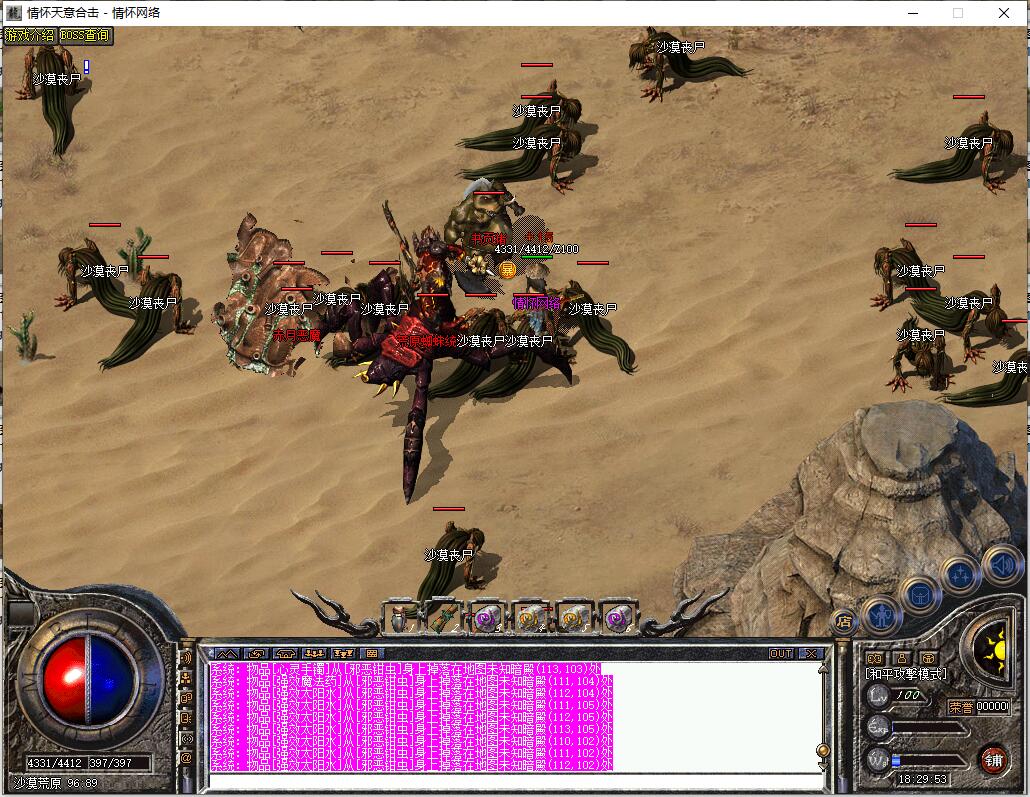Screen dimensions: 1030x797
Task: Click the 强效魔法药 drop message line
Action: click(411, 681)
